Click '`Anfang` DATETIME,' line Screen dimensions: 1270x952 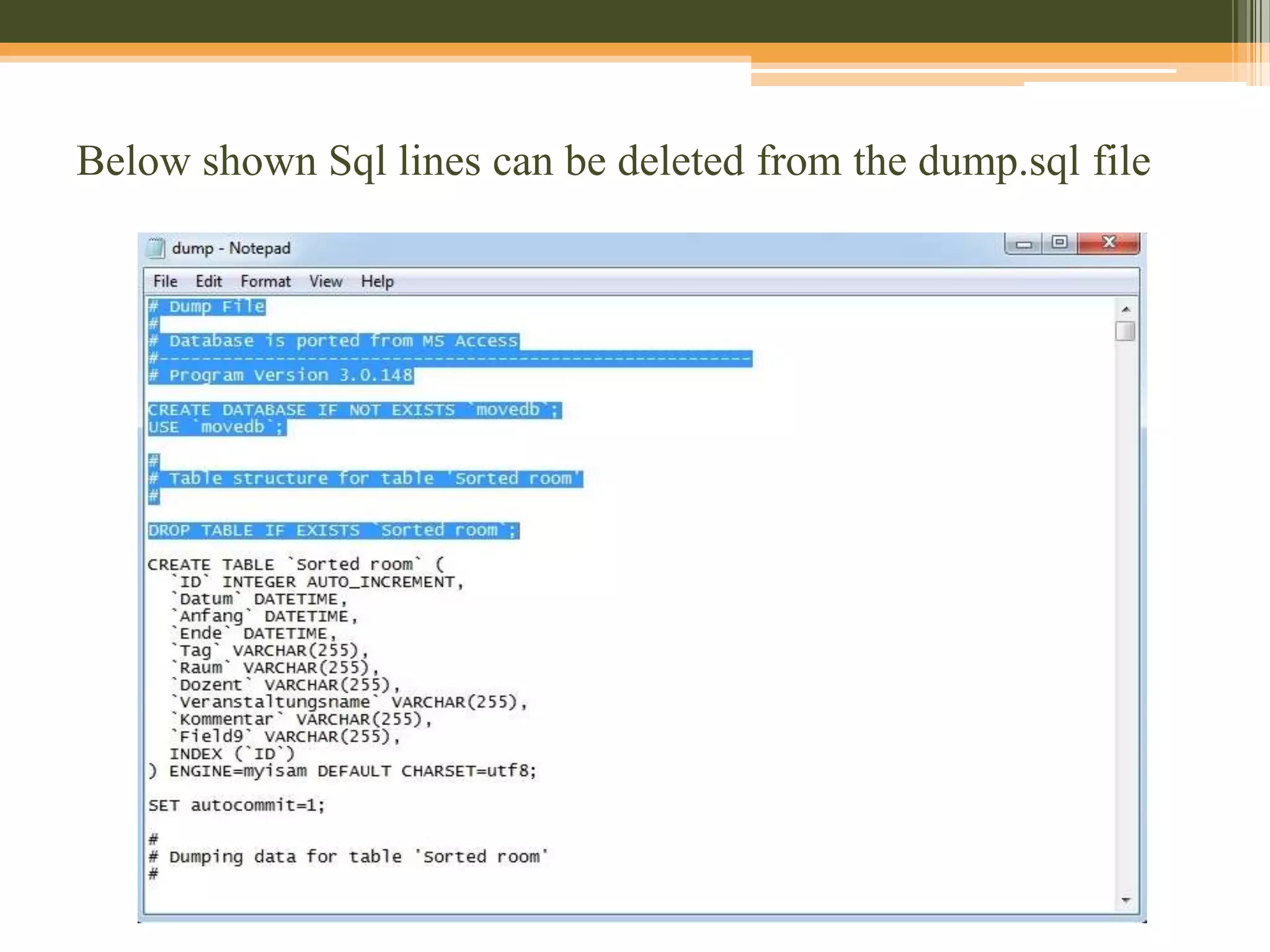pyautogui.click(x=264, y=616)
